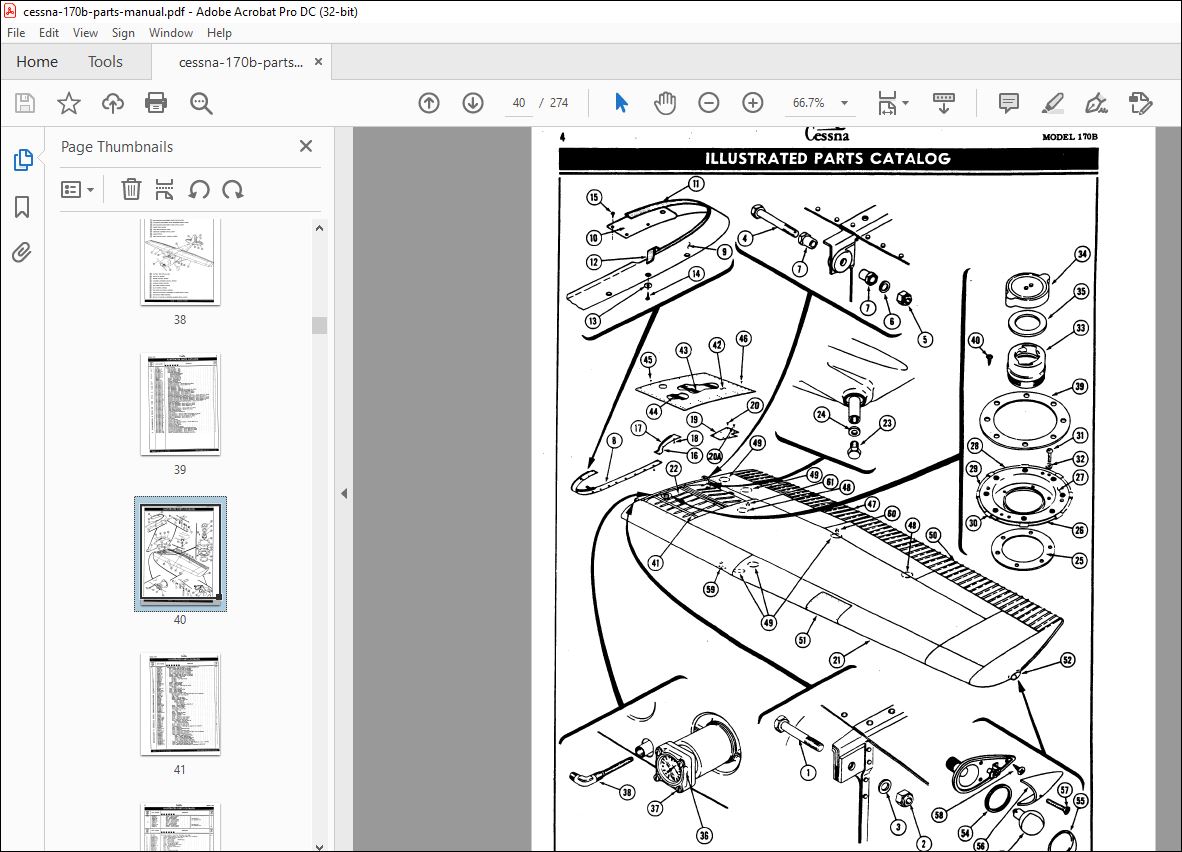
Task: Click the thumbnails scrollbar handle
Action: (320, 325)
